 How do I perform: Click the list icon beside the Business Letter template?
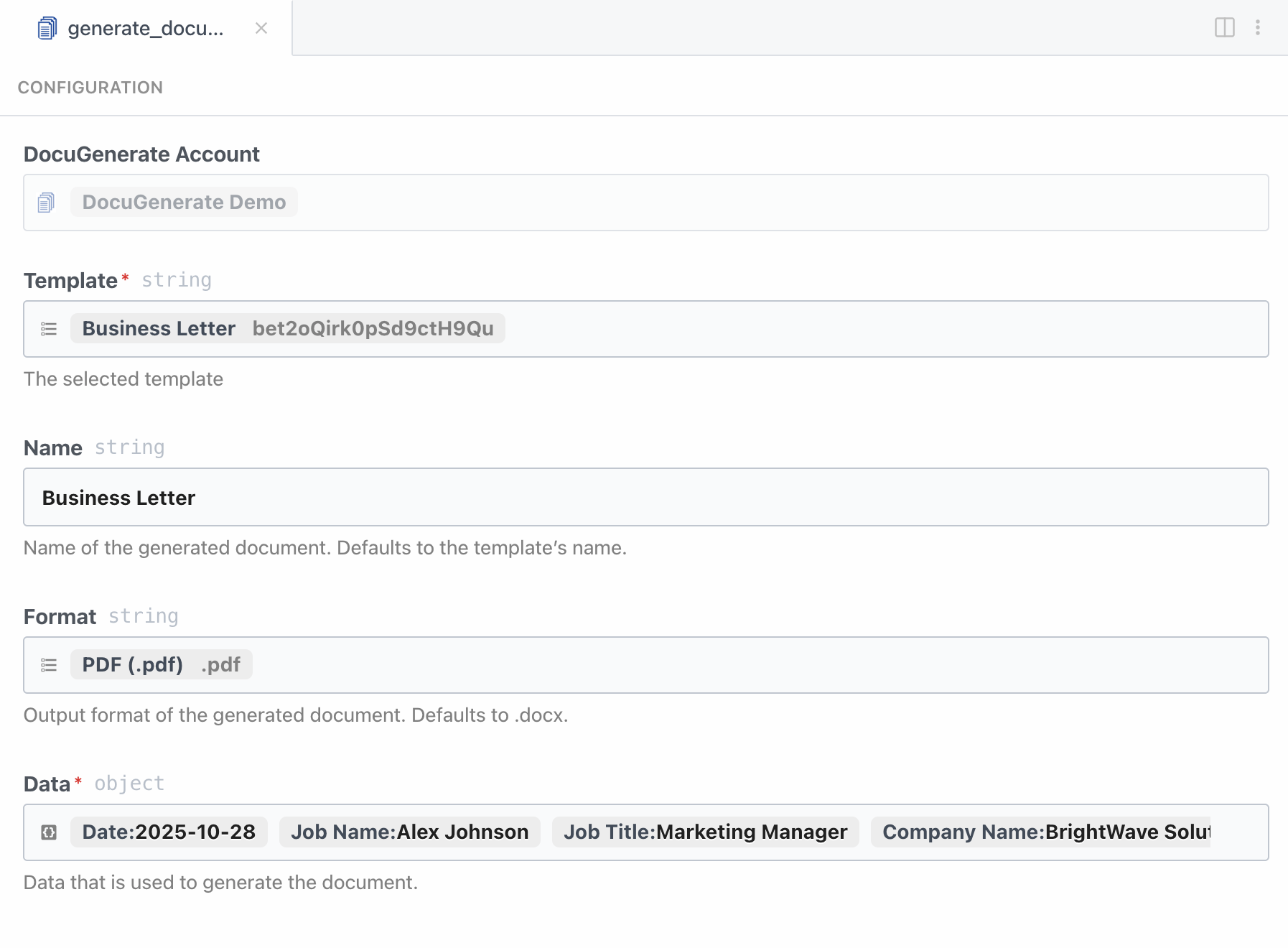[x=48, y=329]
